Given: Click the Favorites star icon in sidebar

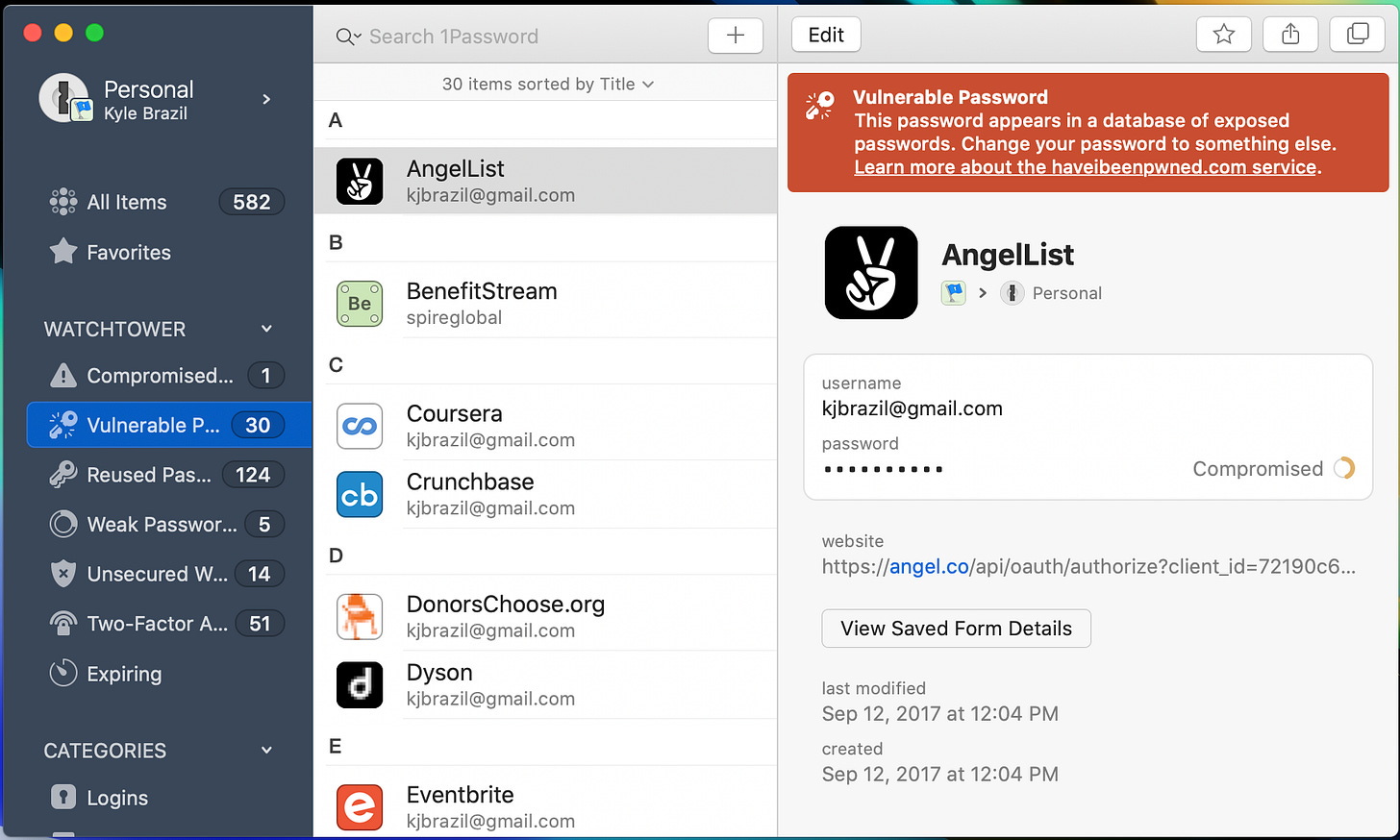Looking at the screenshot, I should coord(63,251).
